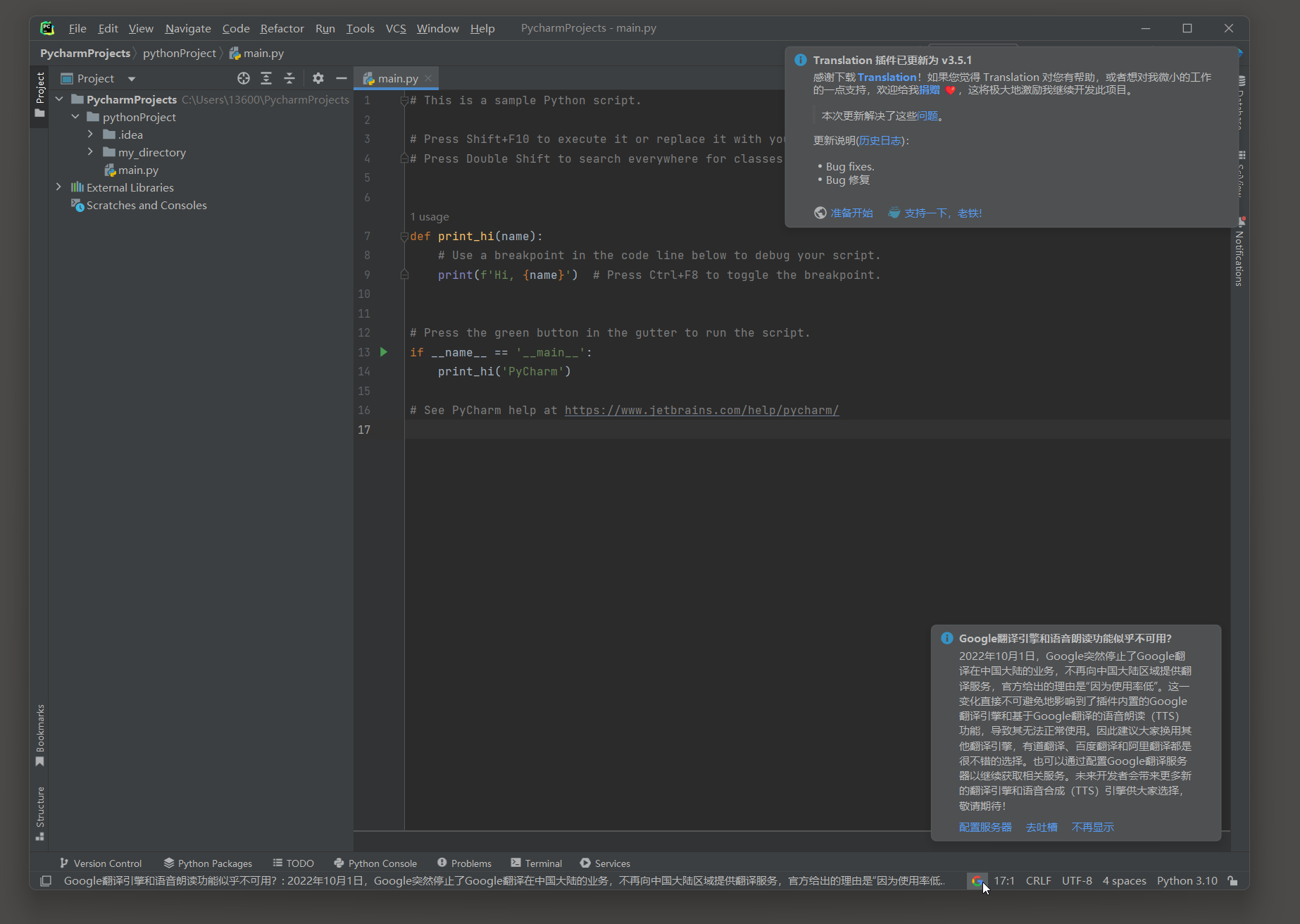Open the File menu
The height and width of the screenshot is (924, 1300).
[x=77, y=28]
